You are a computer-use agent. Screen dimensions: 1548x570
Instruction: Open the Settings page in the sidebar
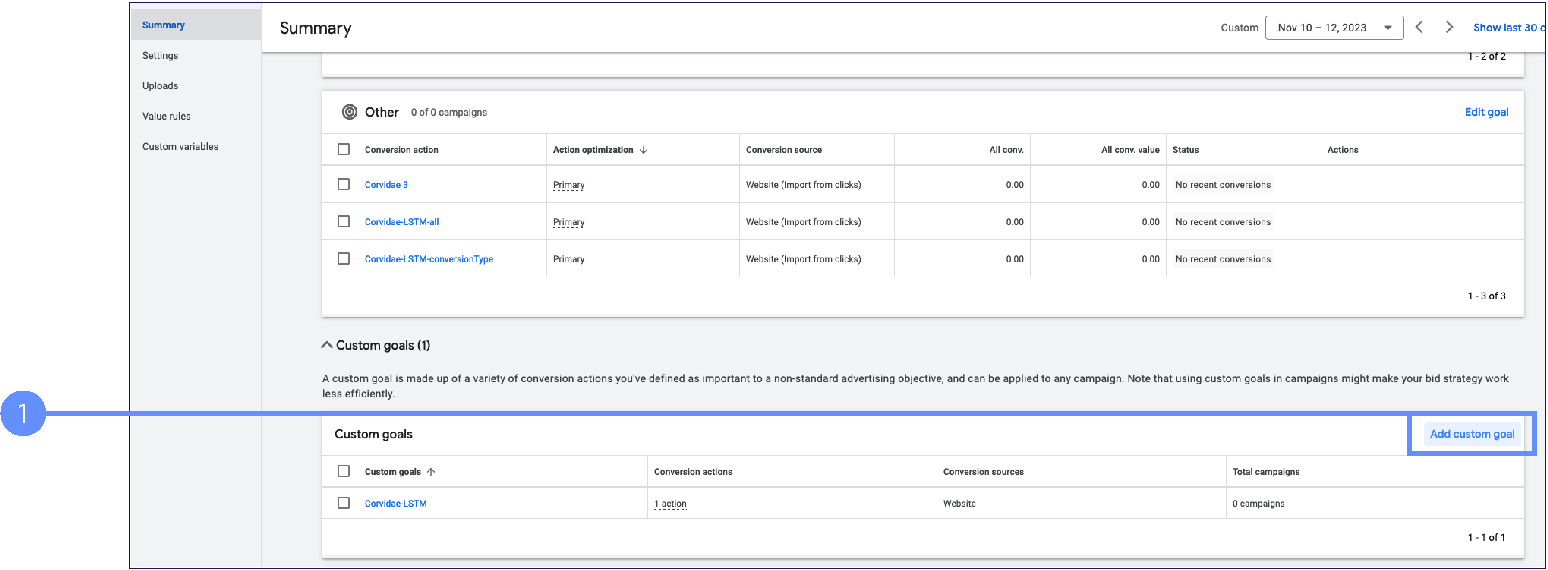tap(160, 56)
